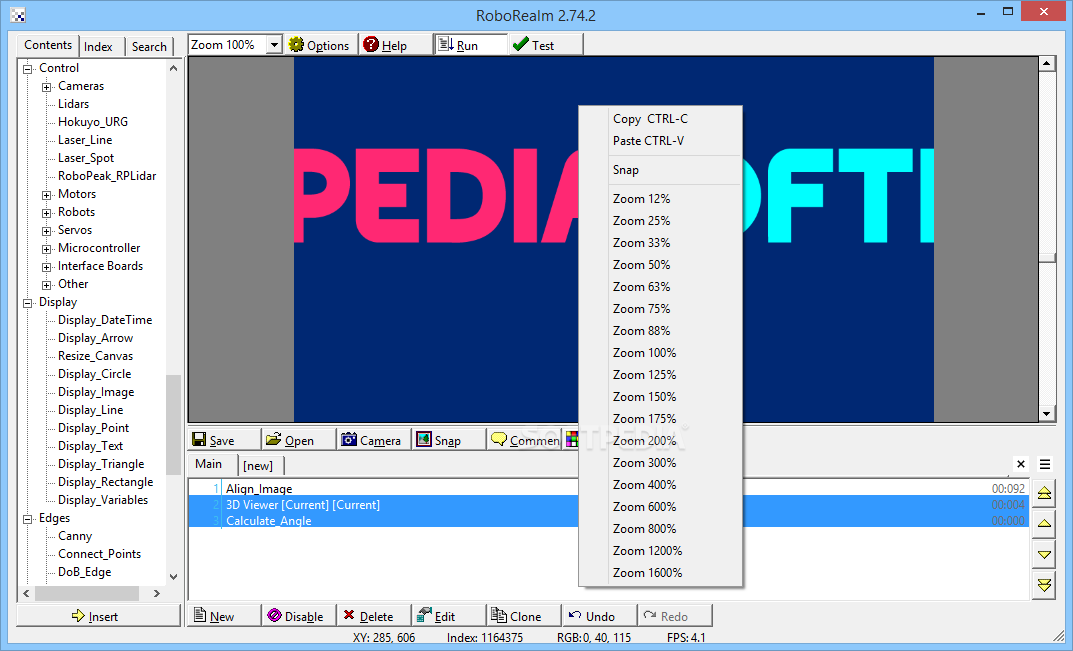Expand the Cameras tree node
Screen dimensions: 1073x651
47,87
